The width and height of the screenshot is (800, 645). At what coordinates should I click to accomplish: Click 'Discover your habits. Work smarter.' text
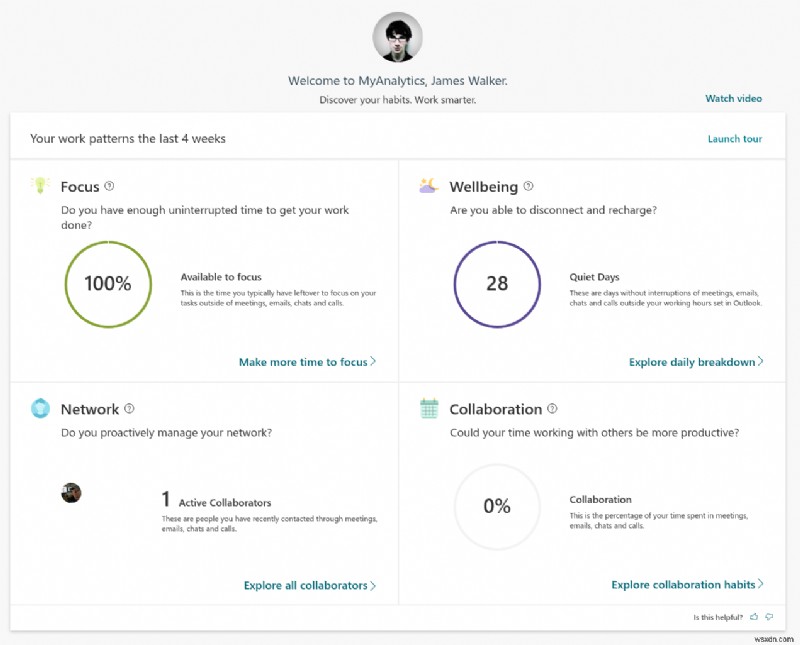click(x=397, y=100)
